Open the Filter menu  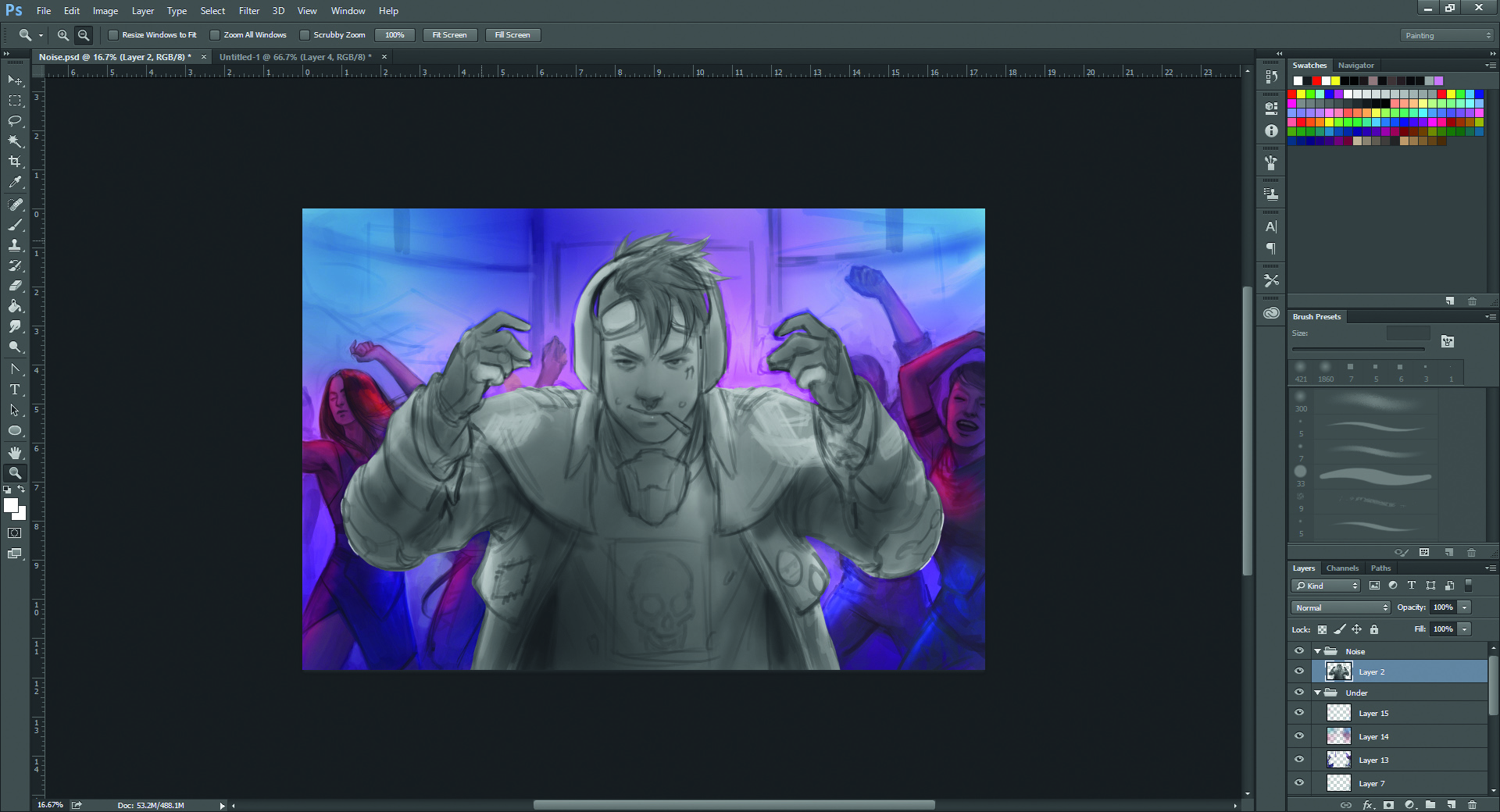248,11
